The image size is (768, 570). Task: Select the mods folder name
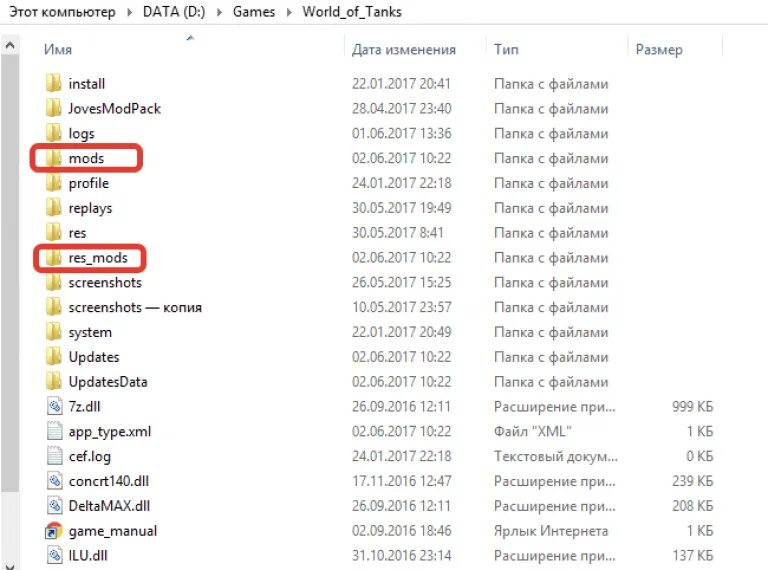86,158
